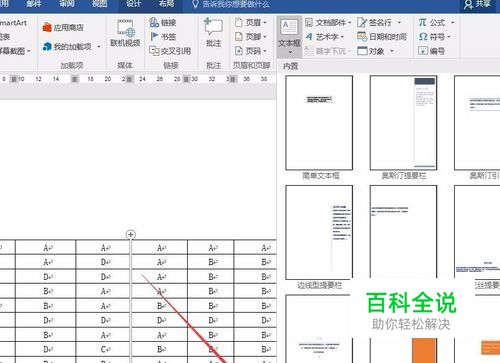500x363 pixels.
Task: Open the 首字下沉 drop cap dropdown
Action: pos(349,51)
